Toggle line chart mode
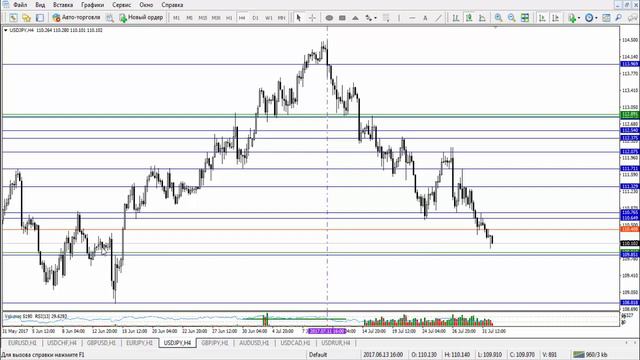Image resolution: width=640 pixels, height=360 pixels. tap(482, 18)
